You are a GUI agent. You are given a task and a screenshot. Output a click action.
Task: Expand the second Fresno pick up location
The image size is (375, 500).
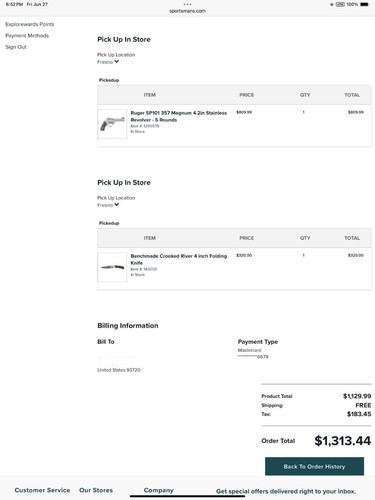pyautogui.click(x=108, y=205)
